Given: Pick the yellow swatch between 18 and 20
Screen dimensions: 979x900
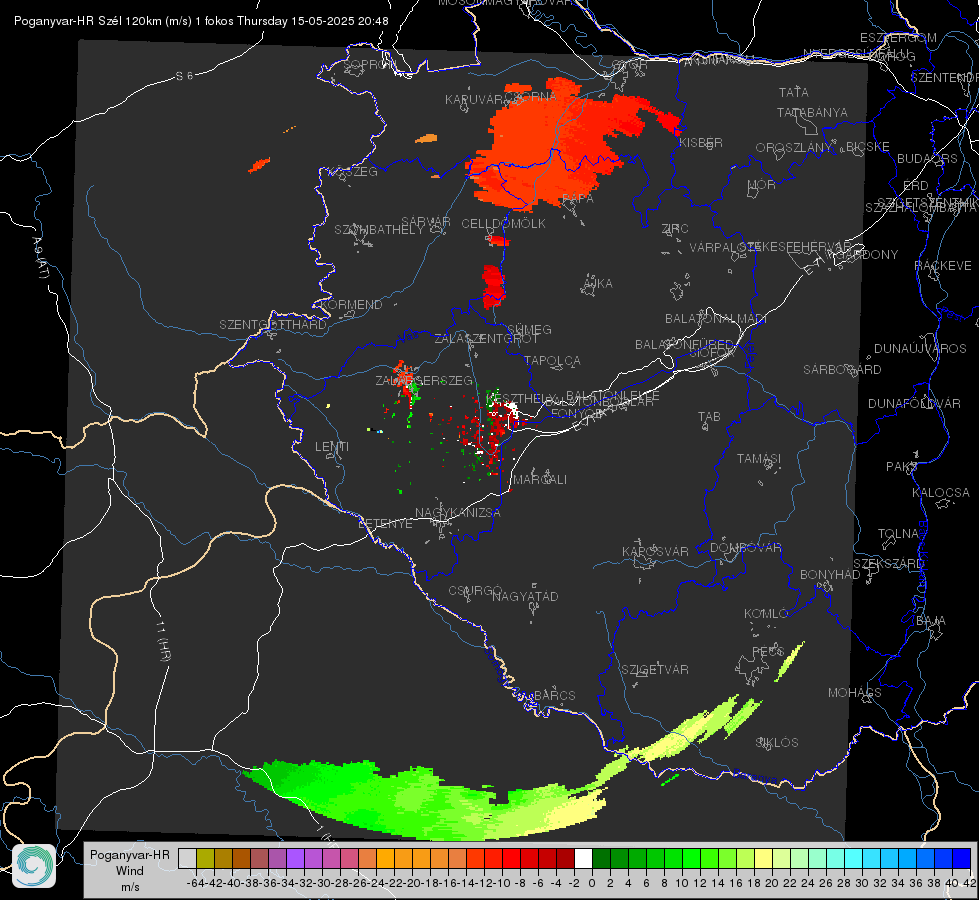Looking at the screenshot, I should point(763,859).
